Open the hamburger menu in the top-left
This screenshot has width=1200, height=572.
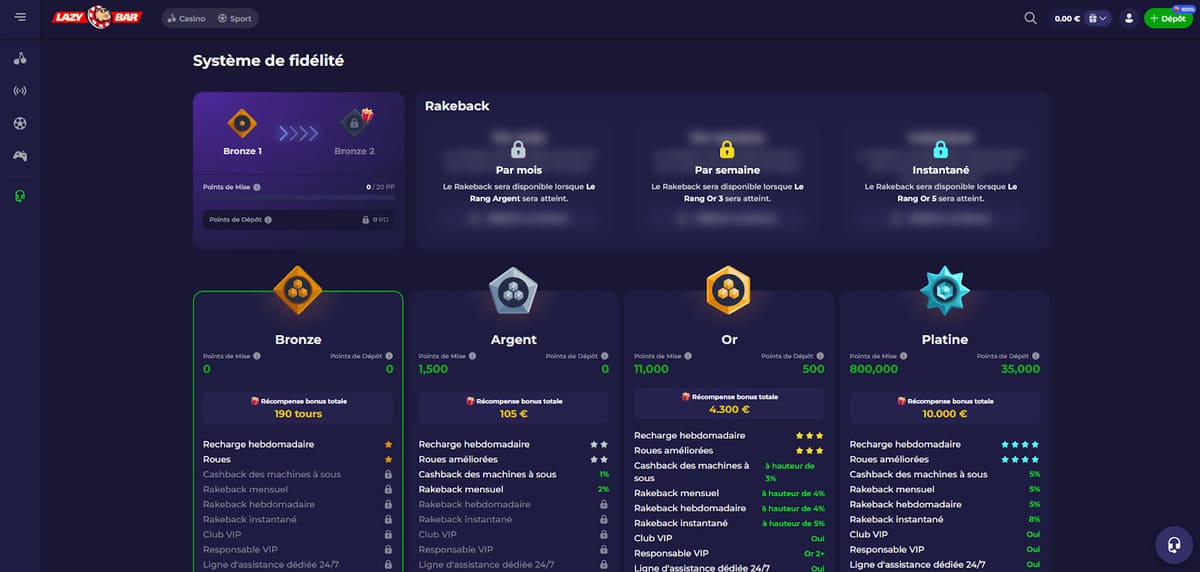[x=20, y=18]
